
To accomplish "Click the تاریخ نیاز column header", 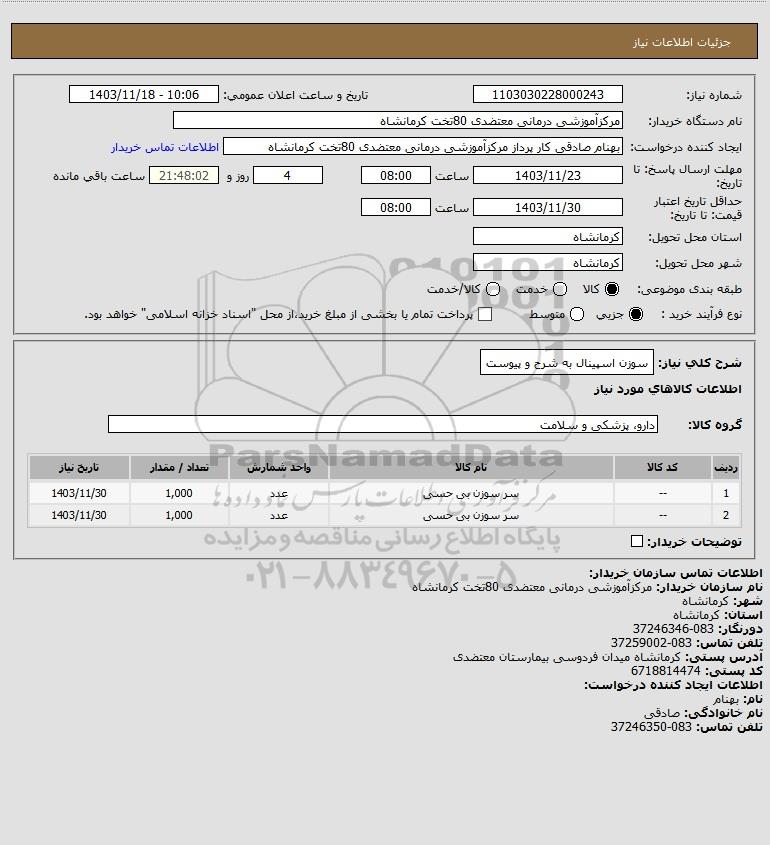I will (x=79, y=468).
